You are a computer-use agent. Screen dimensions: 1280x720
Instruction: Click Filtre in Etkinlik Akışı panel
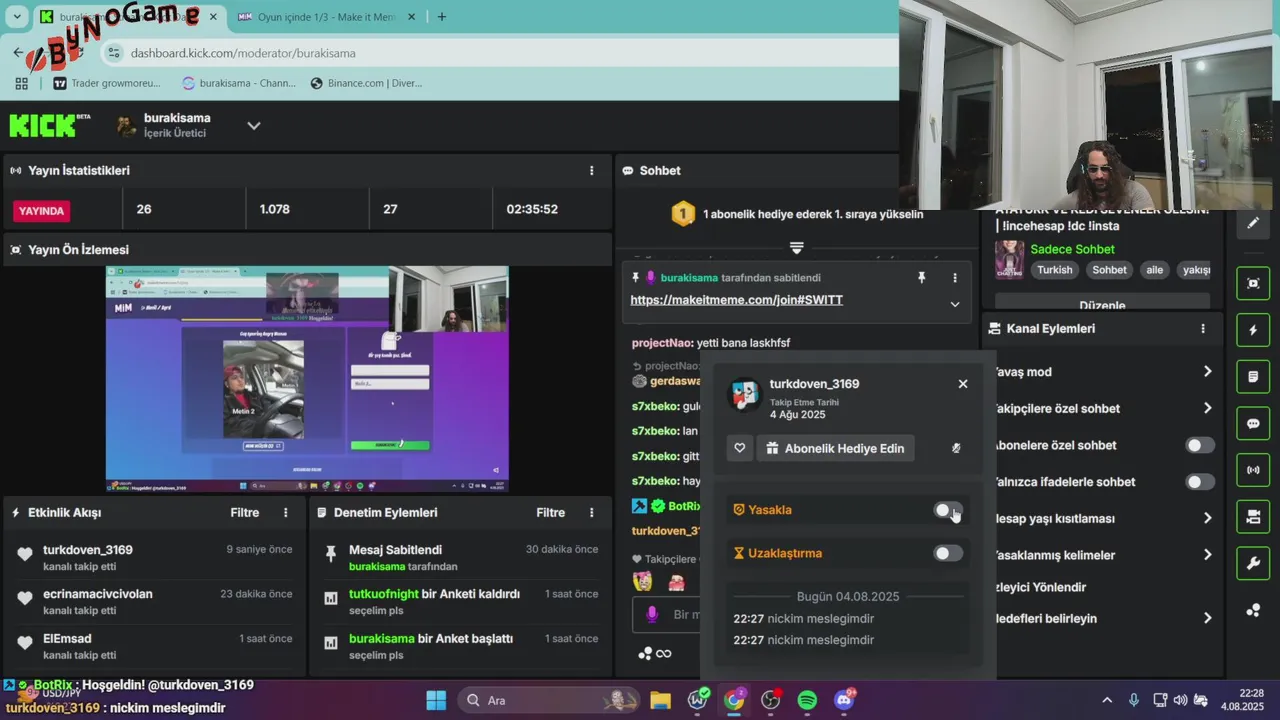[x=245, y=513]
